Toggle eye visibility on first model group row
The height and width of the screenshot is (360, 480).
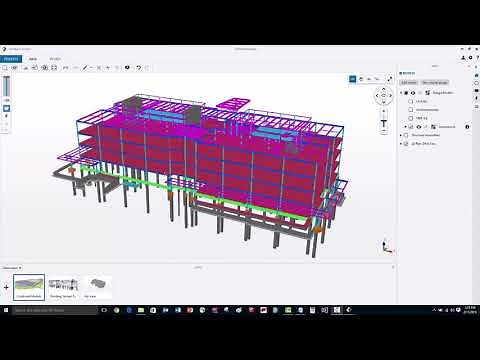[413, 93]
